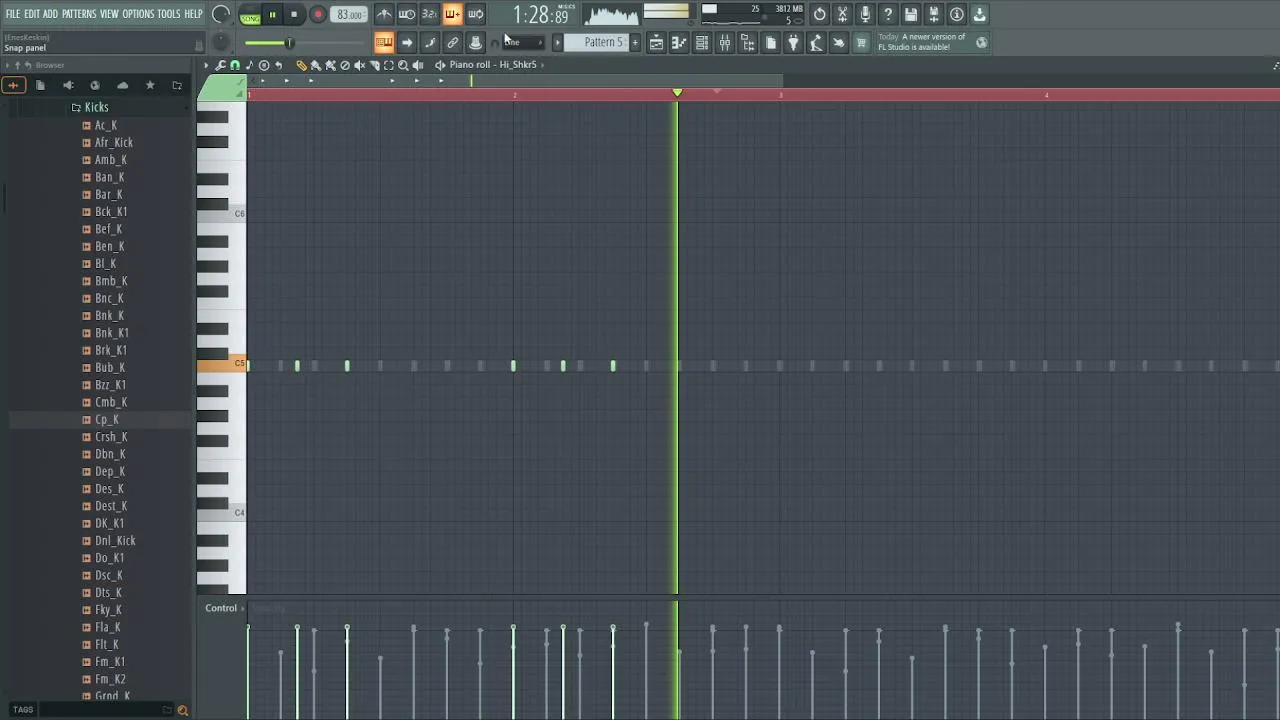Screen dimensions: 1280x720
Task: Select the Paint brush tool in piano roll
Action: 316,65
